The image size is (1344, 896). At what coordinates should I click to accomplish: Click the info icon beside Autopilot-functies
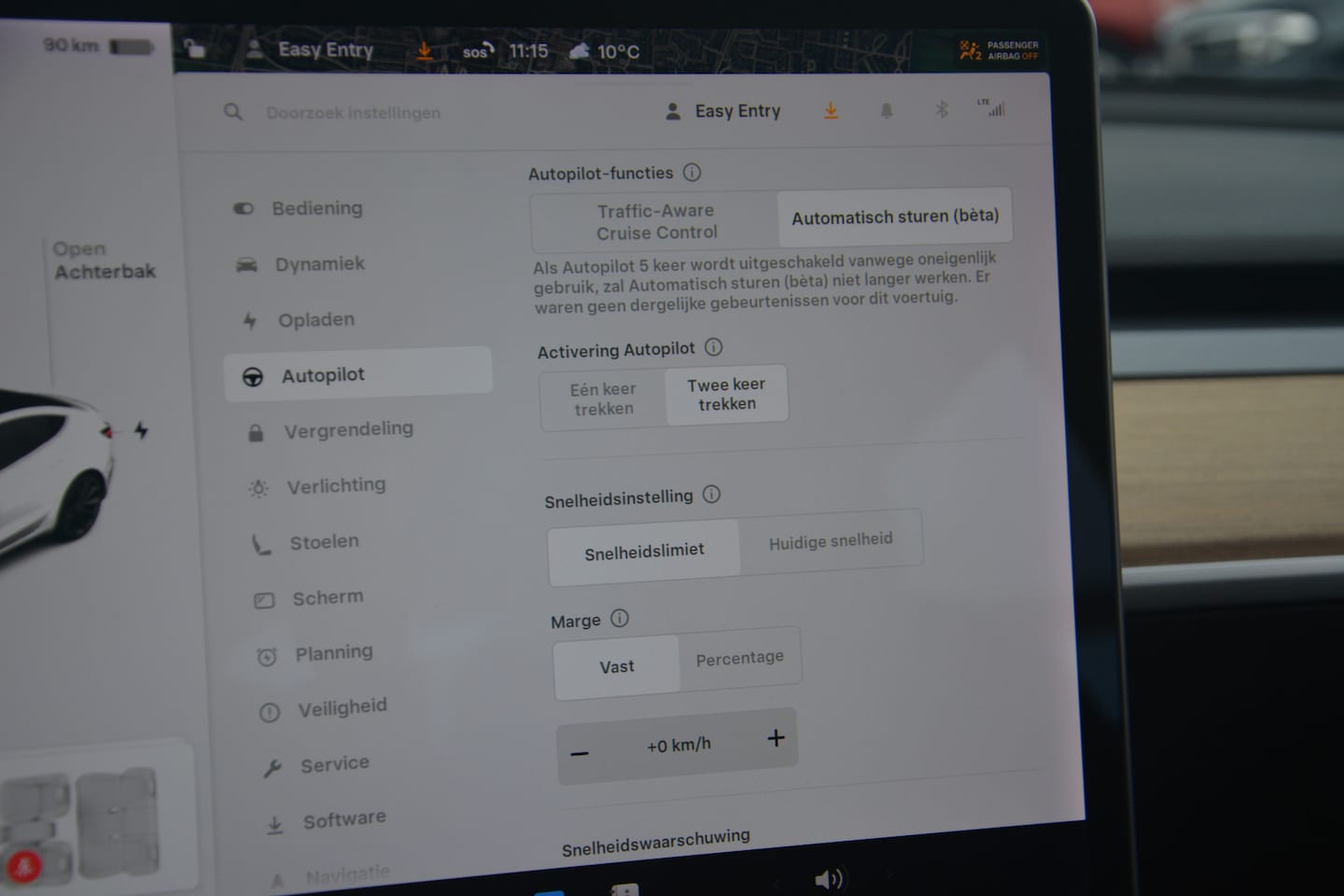point(692,173)
